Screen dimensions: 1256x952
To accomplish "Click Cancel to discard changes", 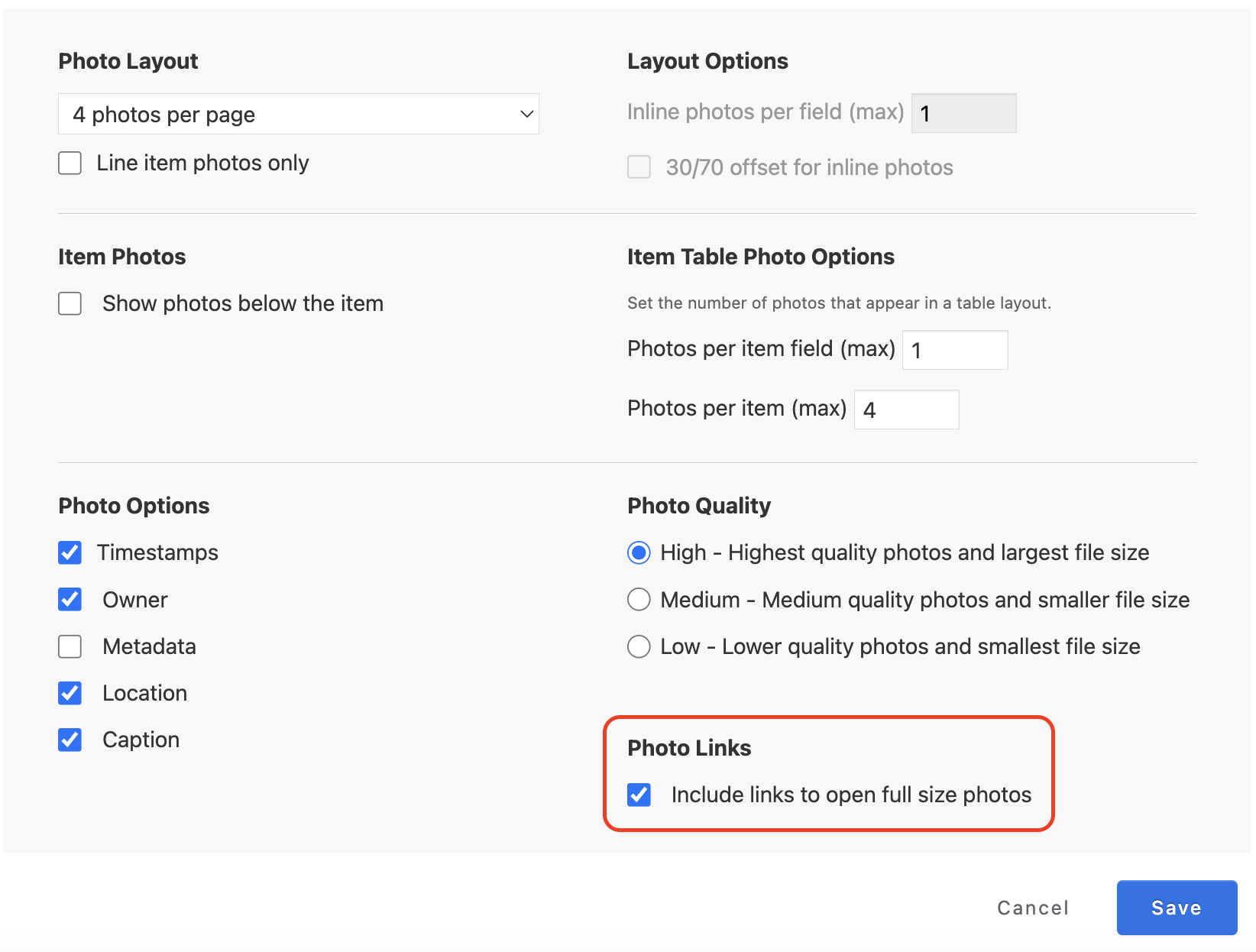I will coord(1032,908).
